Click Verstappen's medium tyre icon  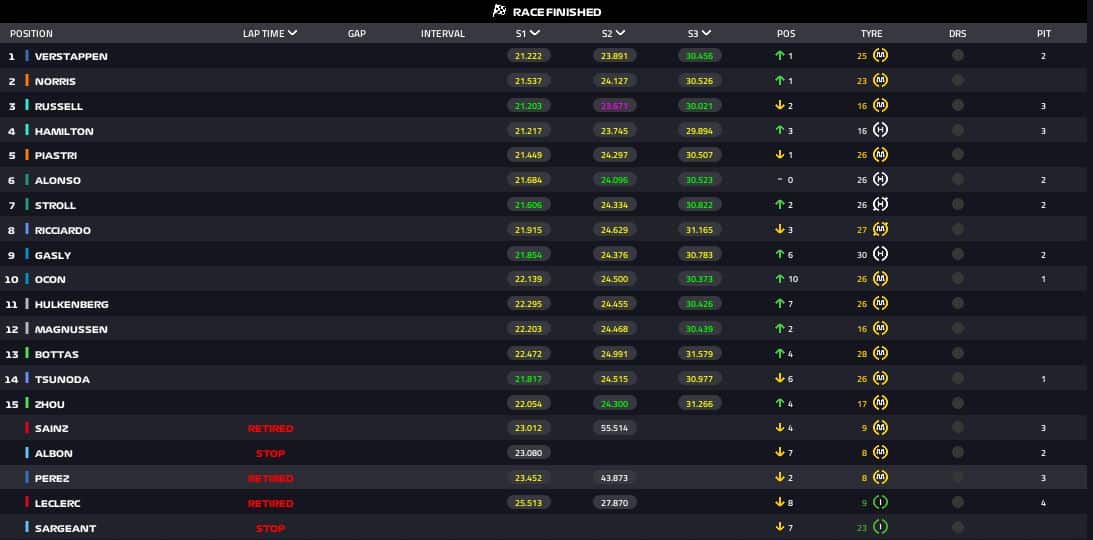tap(880, 56)
